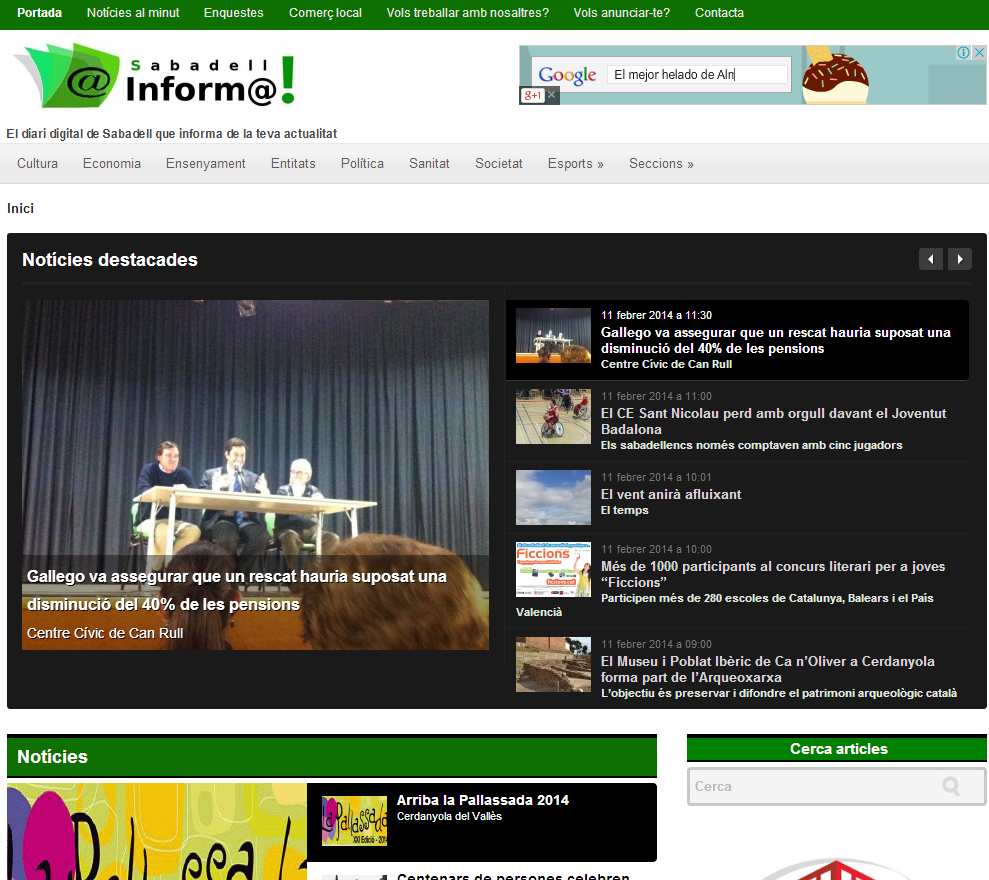Select the Política category

tap(362, 163)
